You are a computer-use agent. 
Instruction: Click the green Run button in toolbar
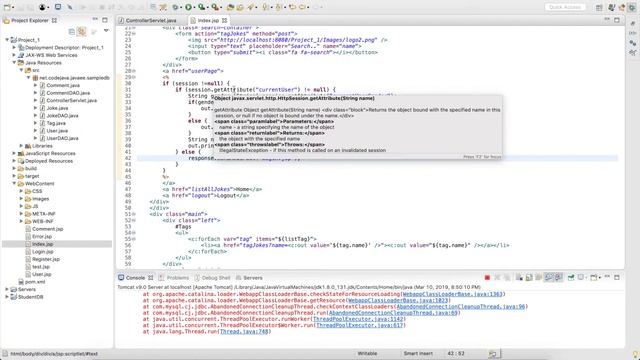coord(188,7)
